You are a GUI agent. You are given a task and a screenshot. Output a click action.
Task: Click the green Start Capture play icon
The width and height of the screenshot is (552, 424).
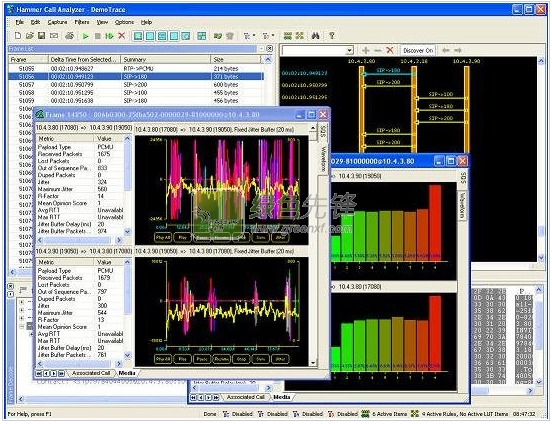coord(85,36)
